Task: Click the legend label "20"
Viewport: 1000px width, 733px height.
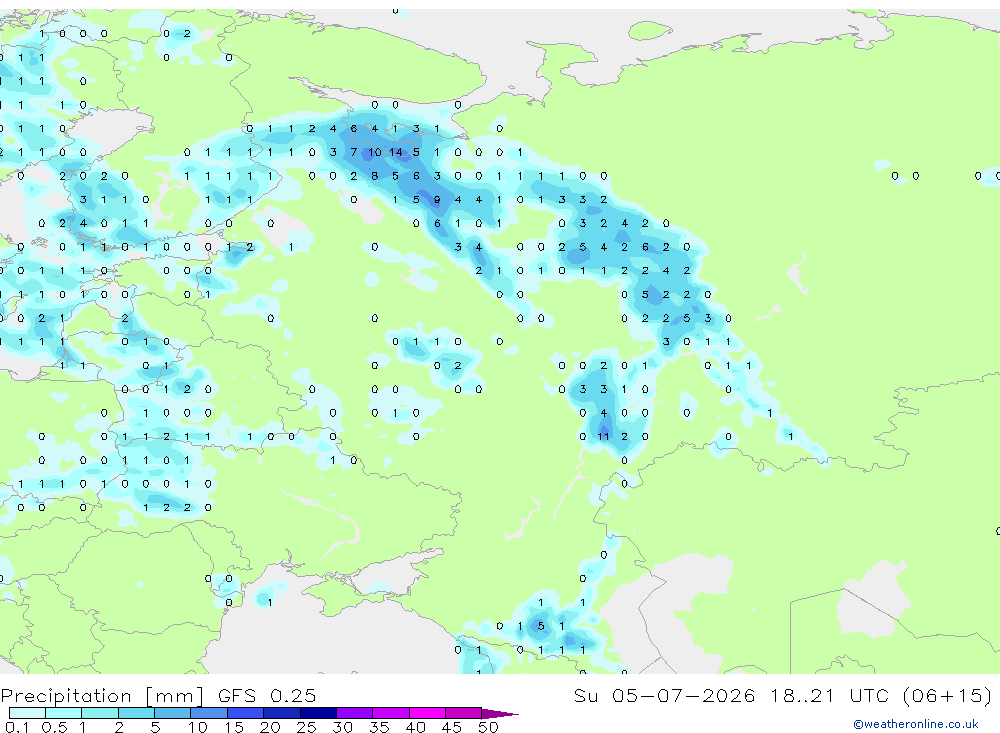Action: 270,727
